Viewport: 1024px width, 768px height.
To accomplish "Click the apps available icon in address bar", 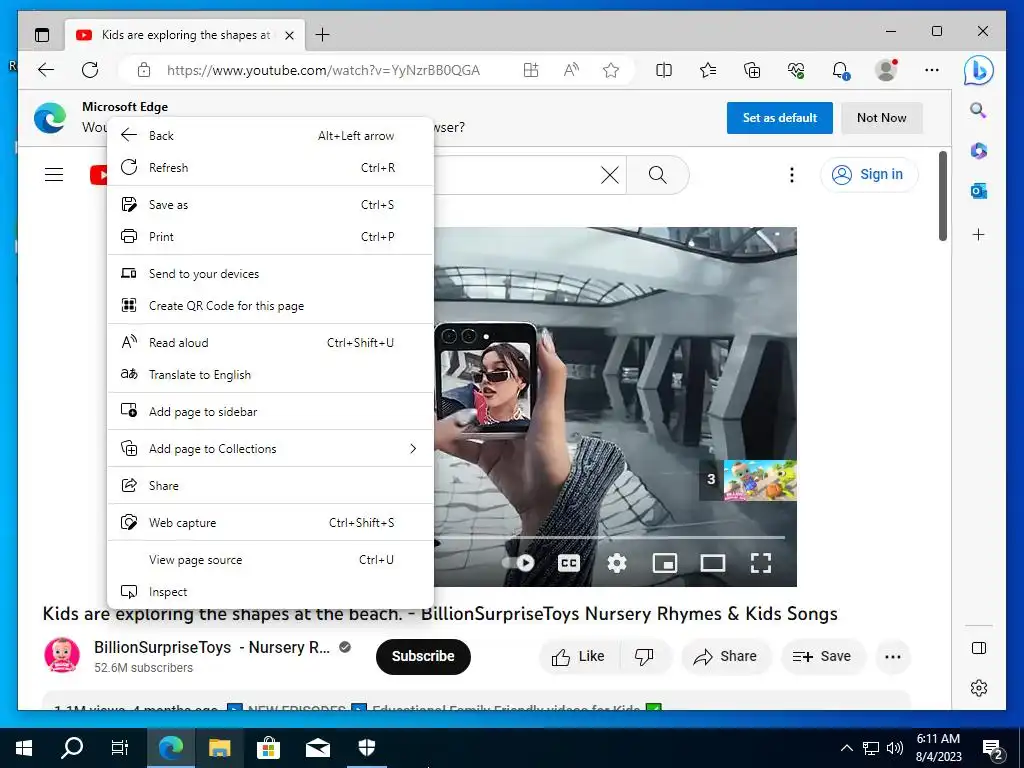I will (531, 70).
